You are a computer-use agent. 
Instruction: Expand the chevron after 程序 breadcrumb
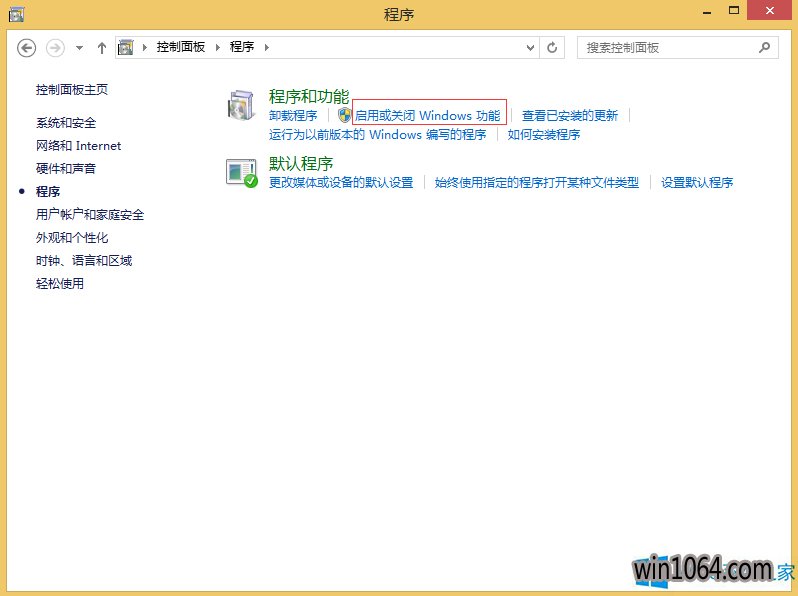click(x=267, y=48)
